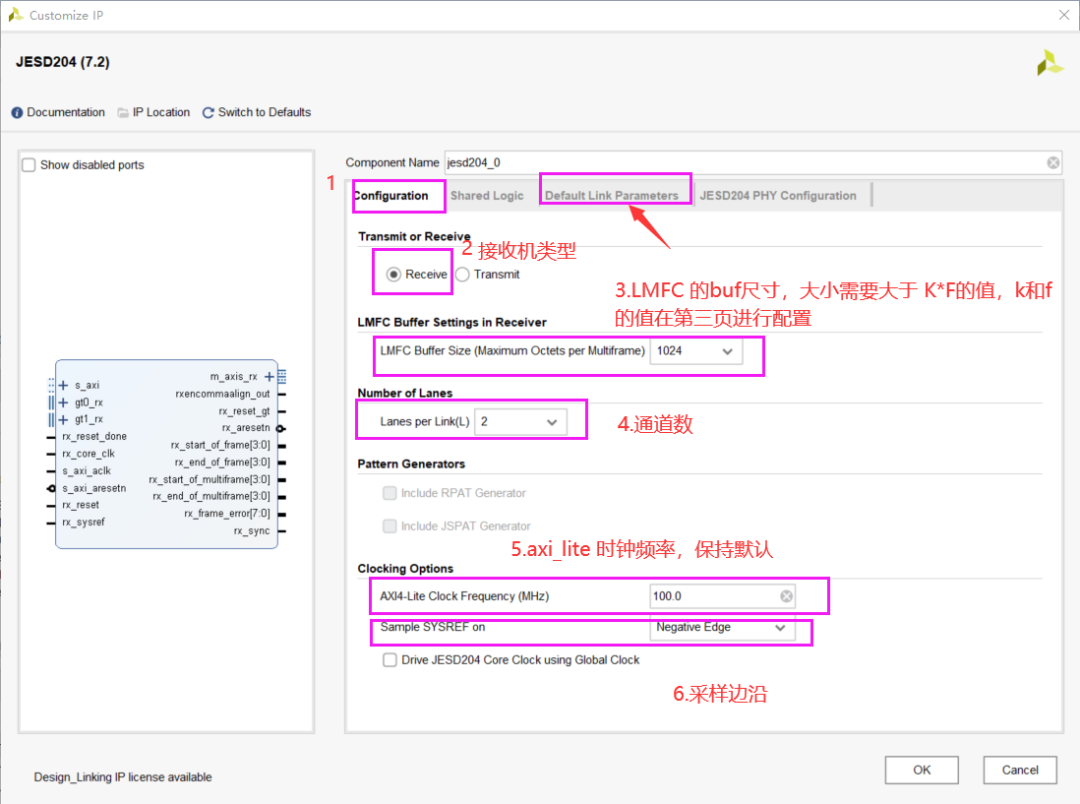Open the Sample SYSREF on dropdown

722,628
